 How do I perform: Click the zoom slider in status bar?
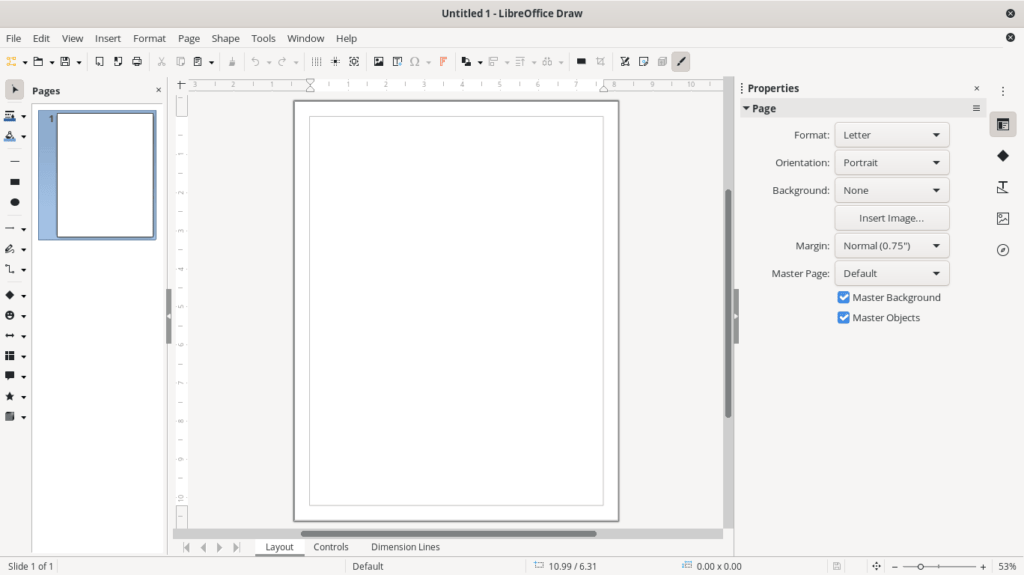920,567
